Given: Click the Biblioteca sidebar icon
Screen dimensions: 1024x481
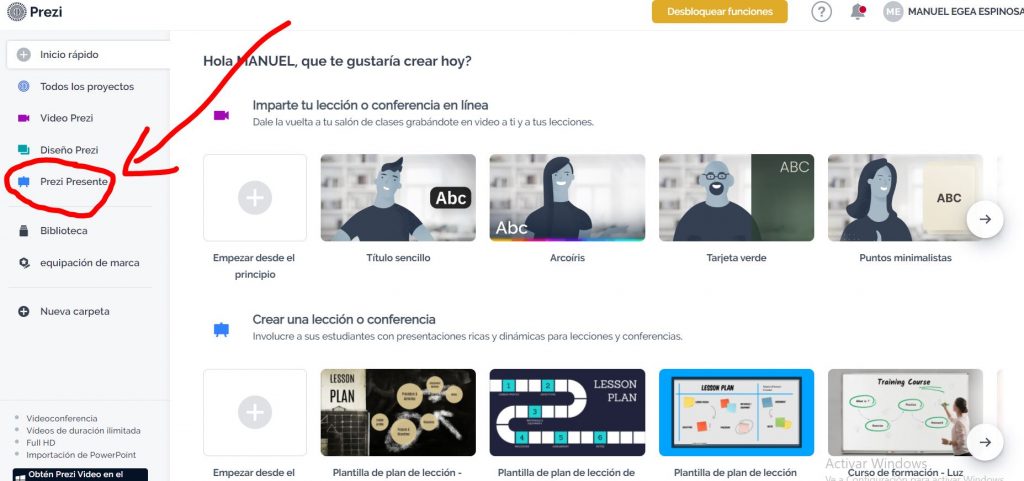Looking at the screenshot, I should (24, 231).
